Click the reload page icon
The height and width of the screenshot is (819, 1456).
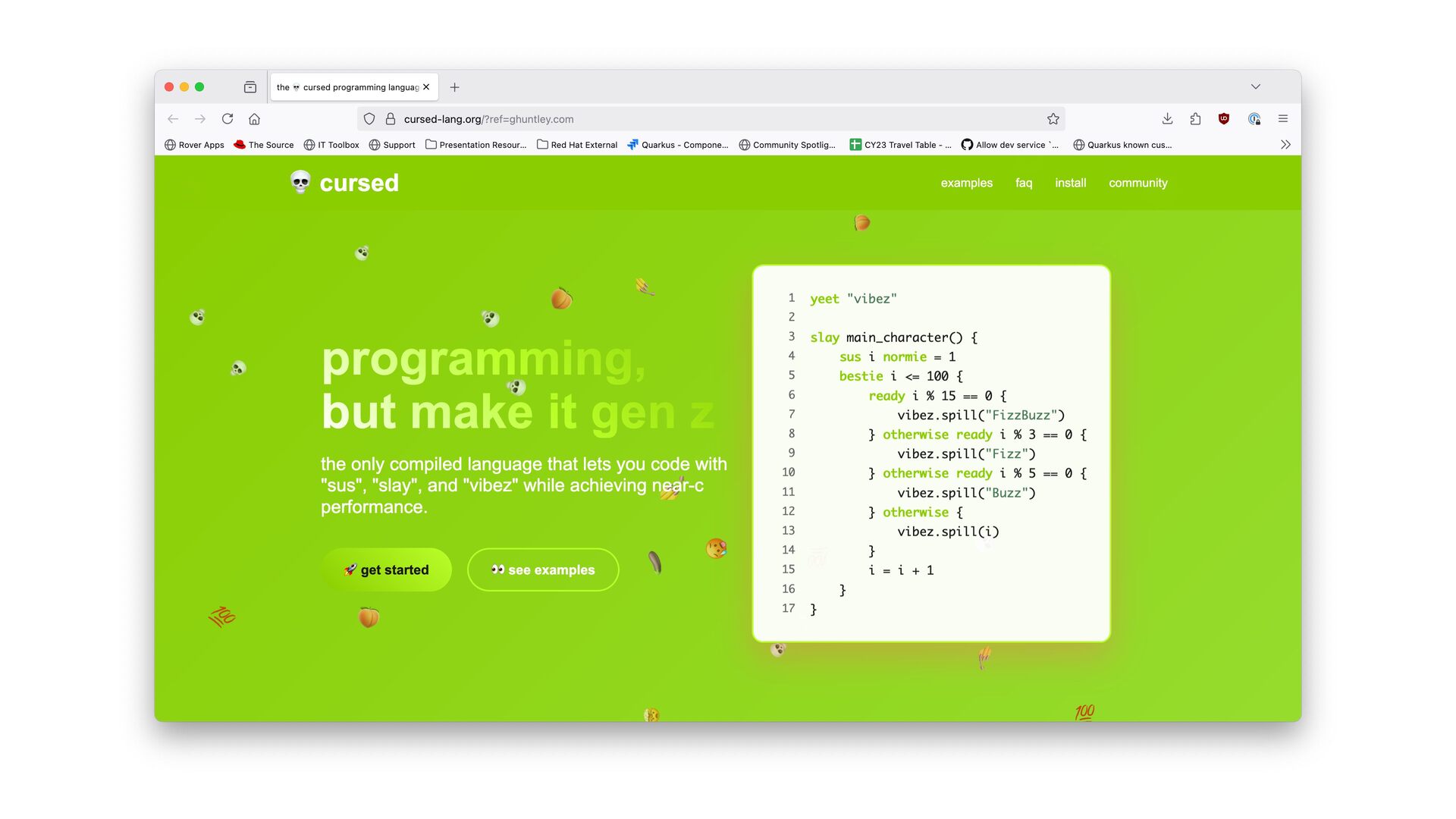pyautogui.click(x=227, y=119)
